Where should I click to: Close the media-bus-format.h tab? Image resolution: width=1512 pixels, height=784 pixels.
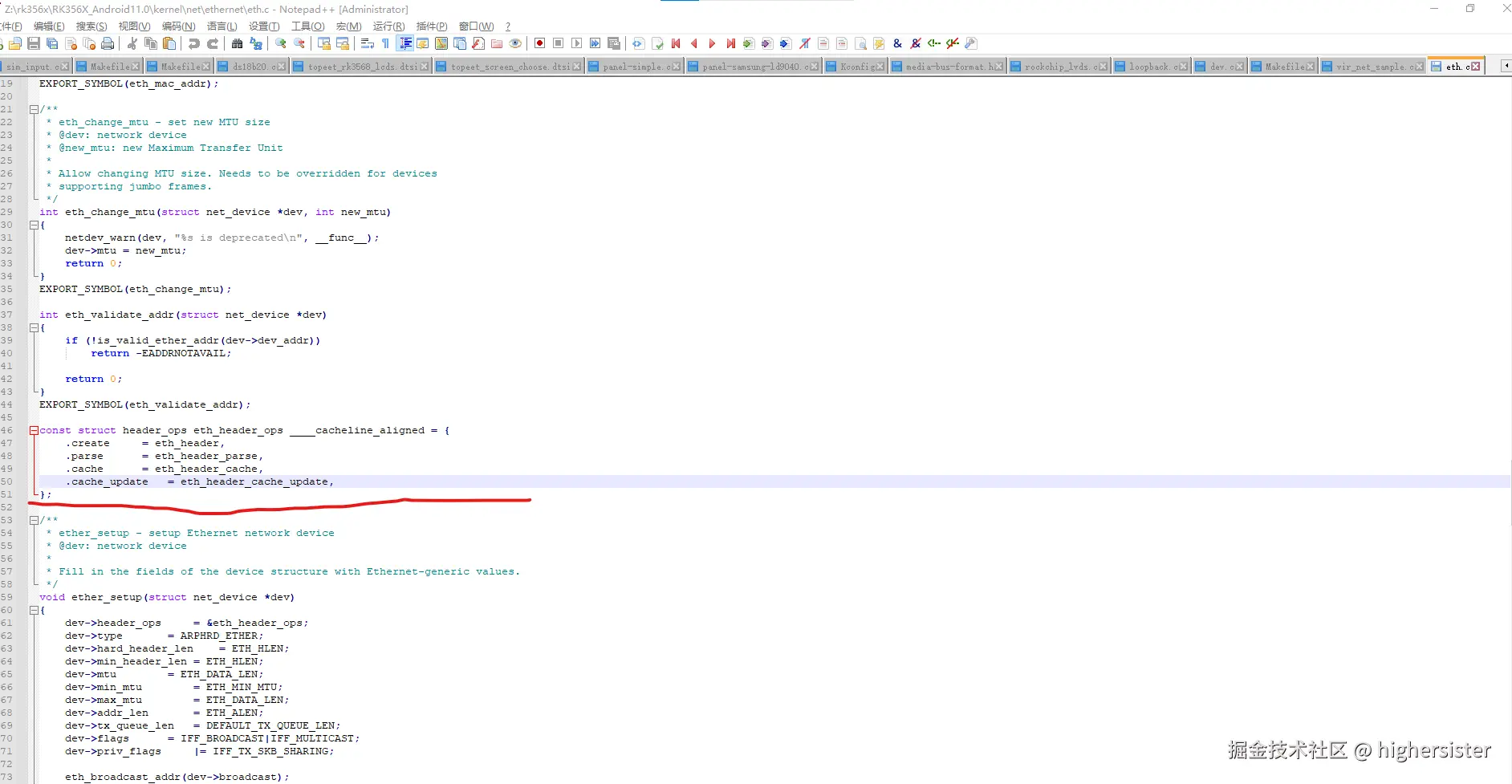click(x=998, y=67)
